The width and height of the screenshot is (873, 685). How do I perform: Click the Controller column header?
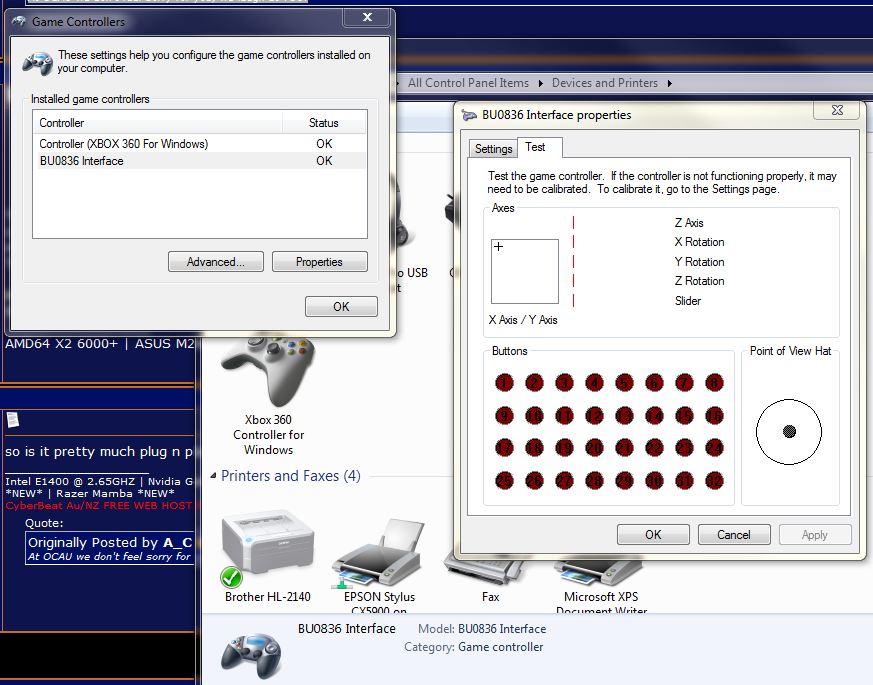point(158,123)
